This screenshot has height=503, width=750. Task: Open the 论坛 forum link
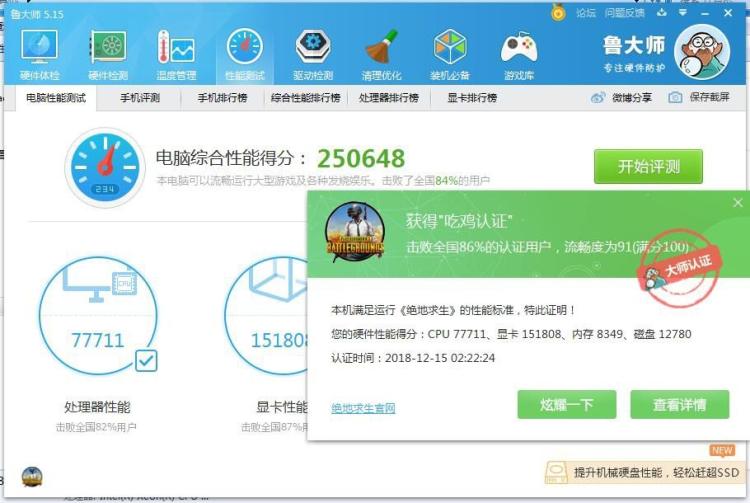(585, 13)
